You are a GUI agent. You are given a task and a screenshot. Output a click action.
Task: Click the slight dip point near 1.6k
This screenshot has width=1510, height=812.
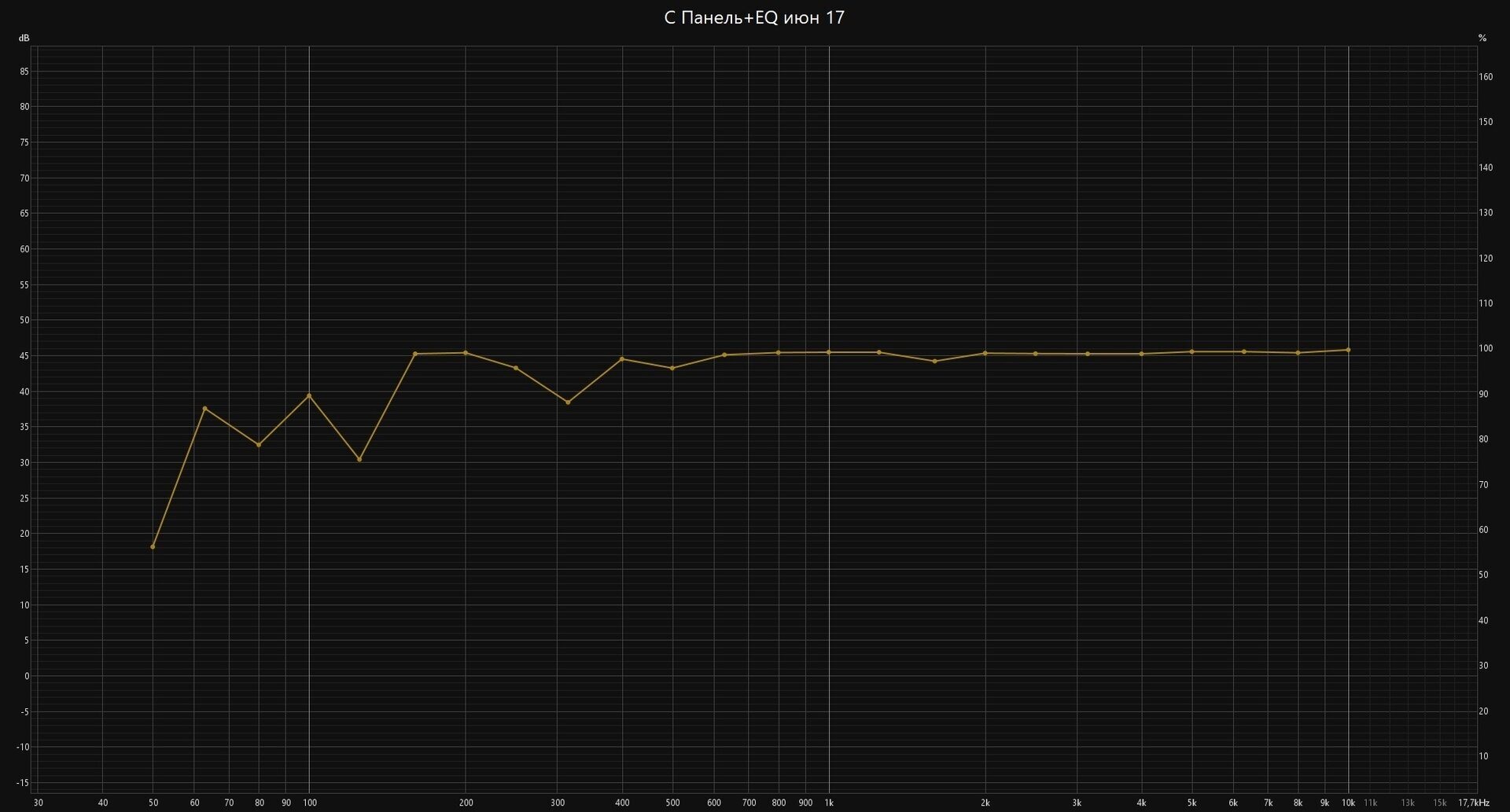click(934, 361)
